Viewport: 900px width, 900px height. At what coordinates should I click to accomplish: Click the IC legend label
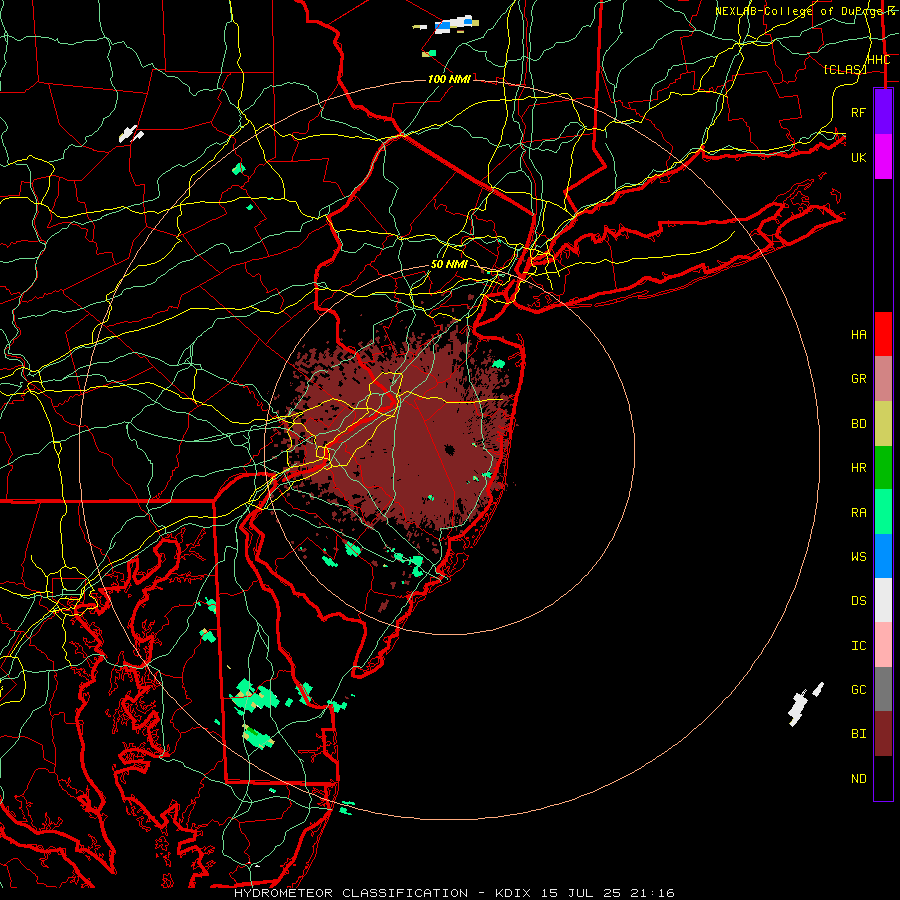pos(858,645)
